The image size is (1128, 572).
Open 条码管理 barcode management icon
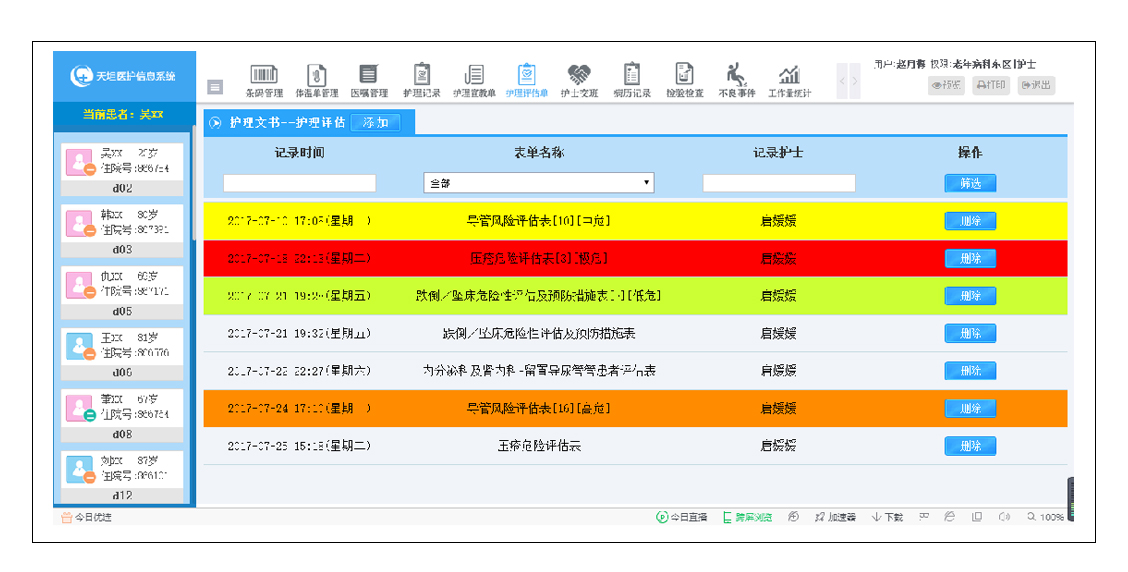[264, 75]
